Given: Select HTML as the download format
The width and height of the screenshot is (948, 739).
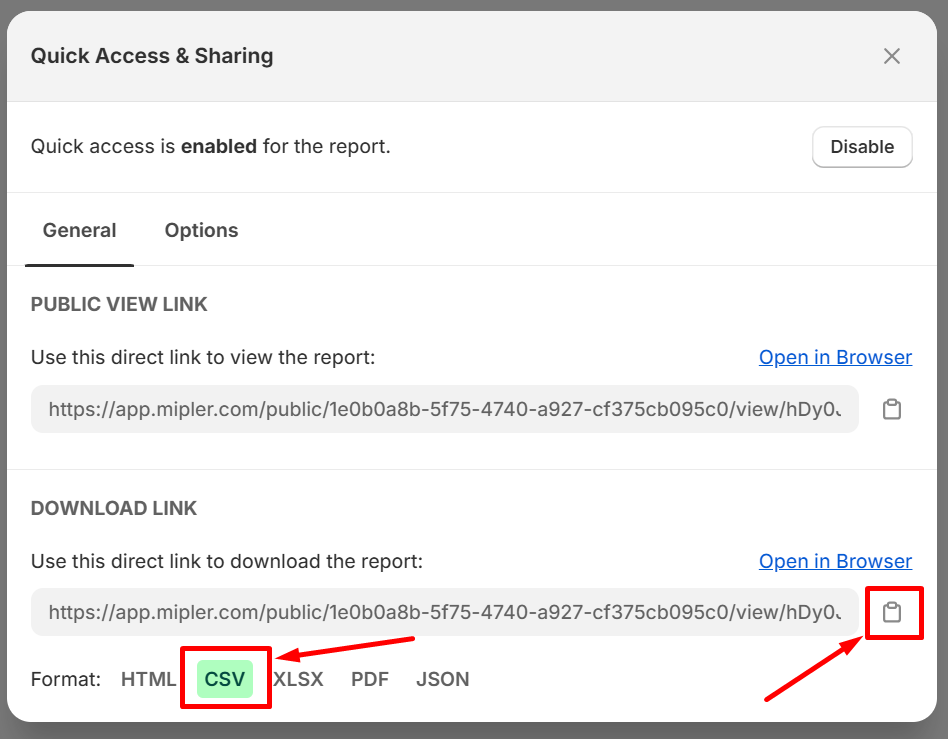Looking at the screenshot, I should [x=148, y=680].
